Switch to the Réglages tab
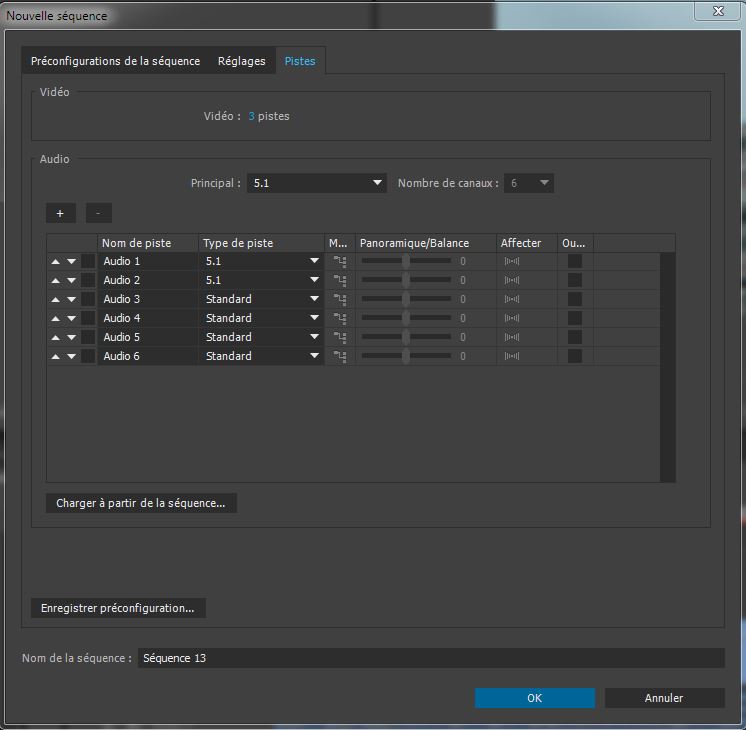The width and height of the screenshot is (746, 730). pyautogui.click(x=242, y=61)
